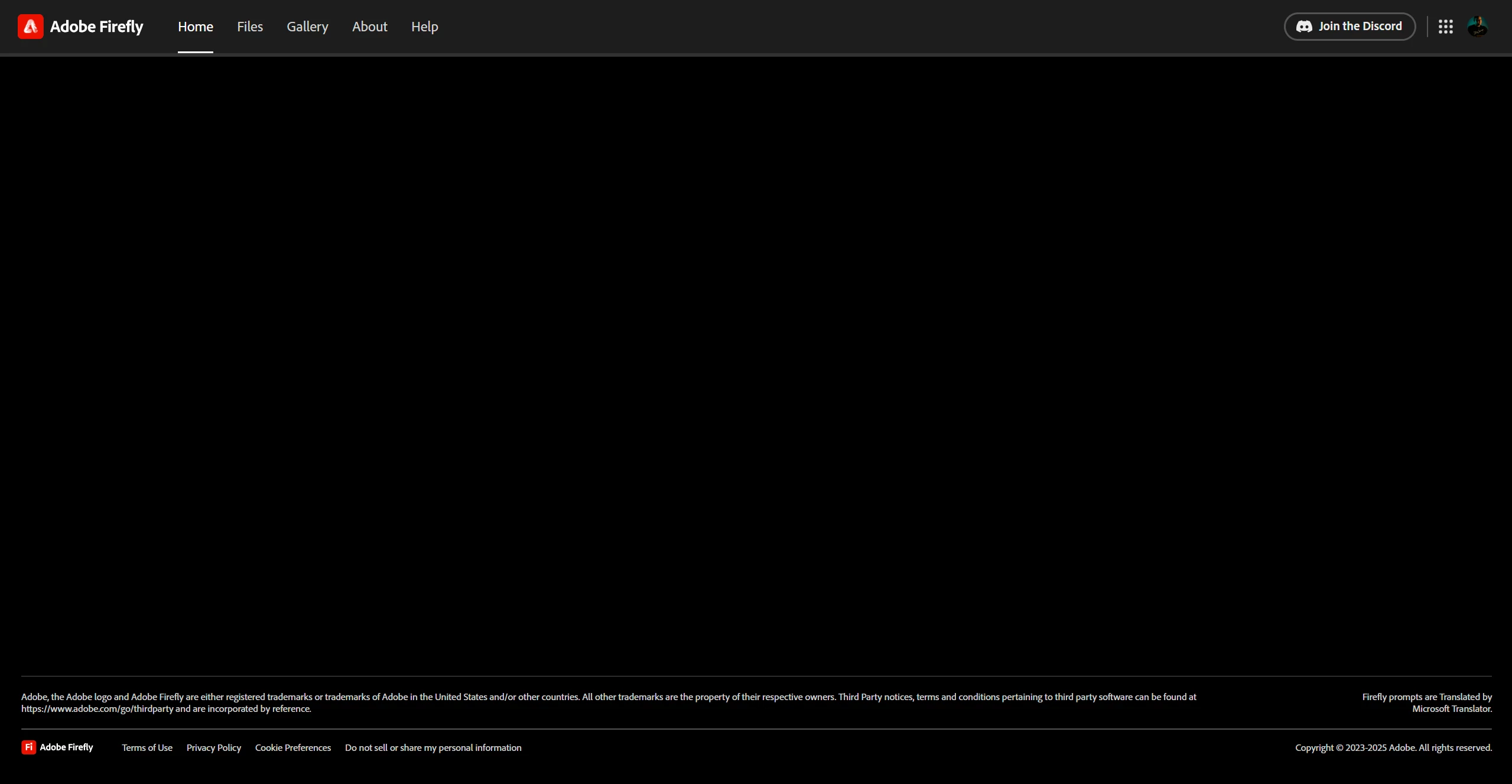The image size is (1512, 784).
Task: Open the Files tab
Action: 250,27
